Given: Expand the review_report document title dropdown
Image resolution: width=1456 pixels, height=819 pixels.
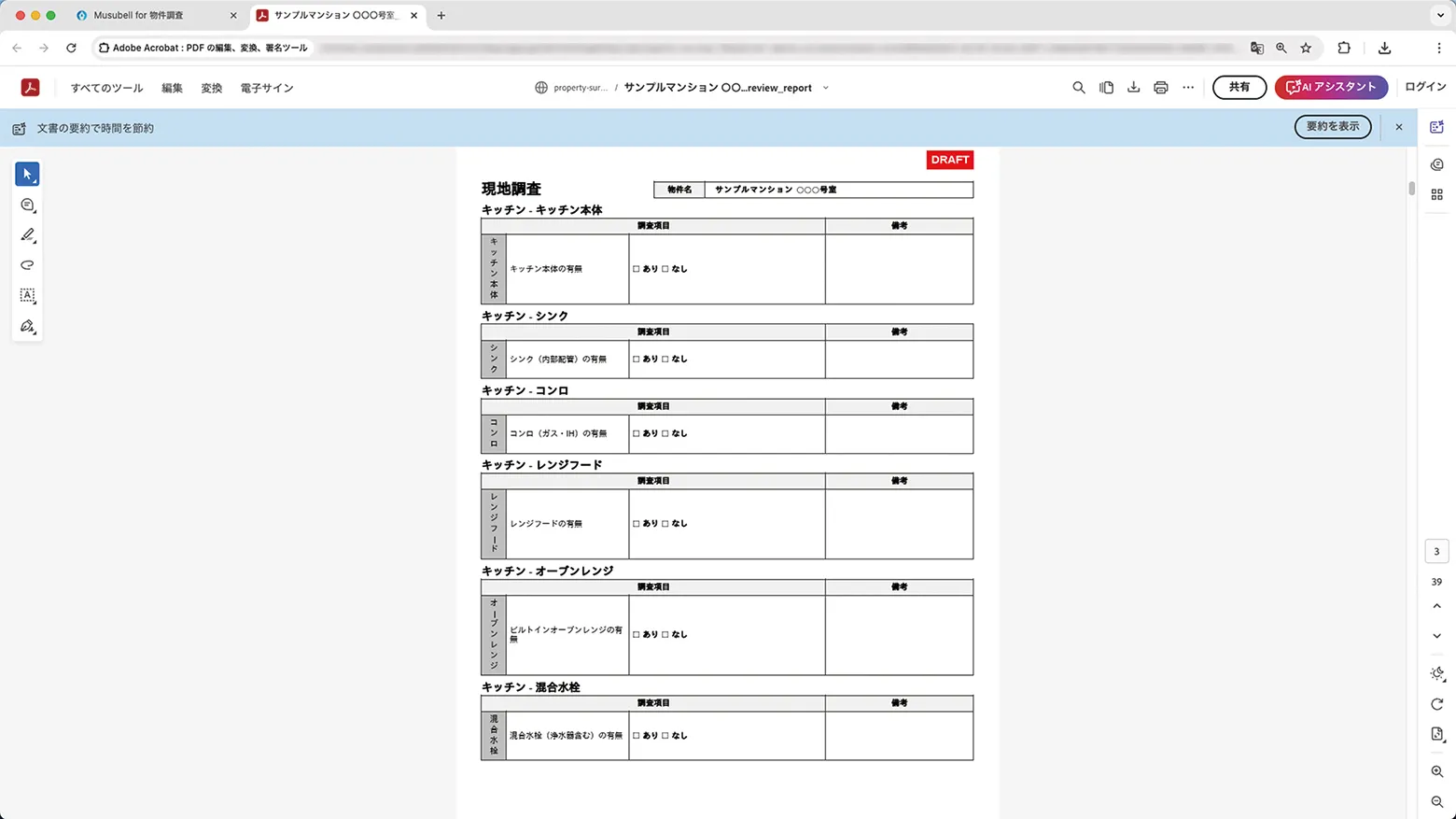Looking at the screenshot, I should [825, 87].
